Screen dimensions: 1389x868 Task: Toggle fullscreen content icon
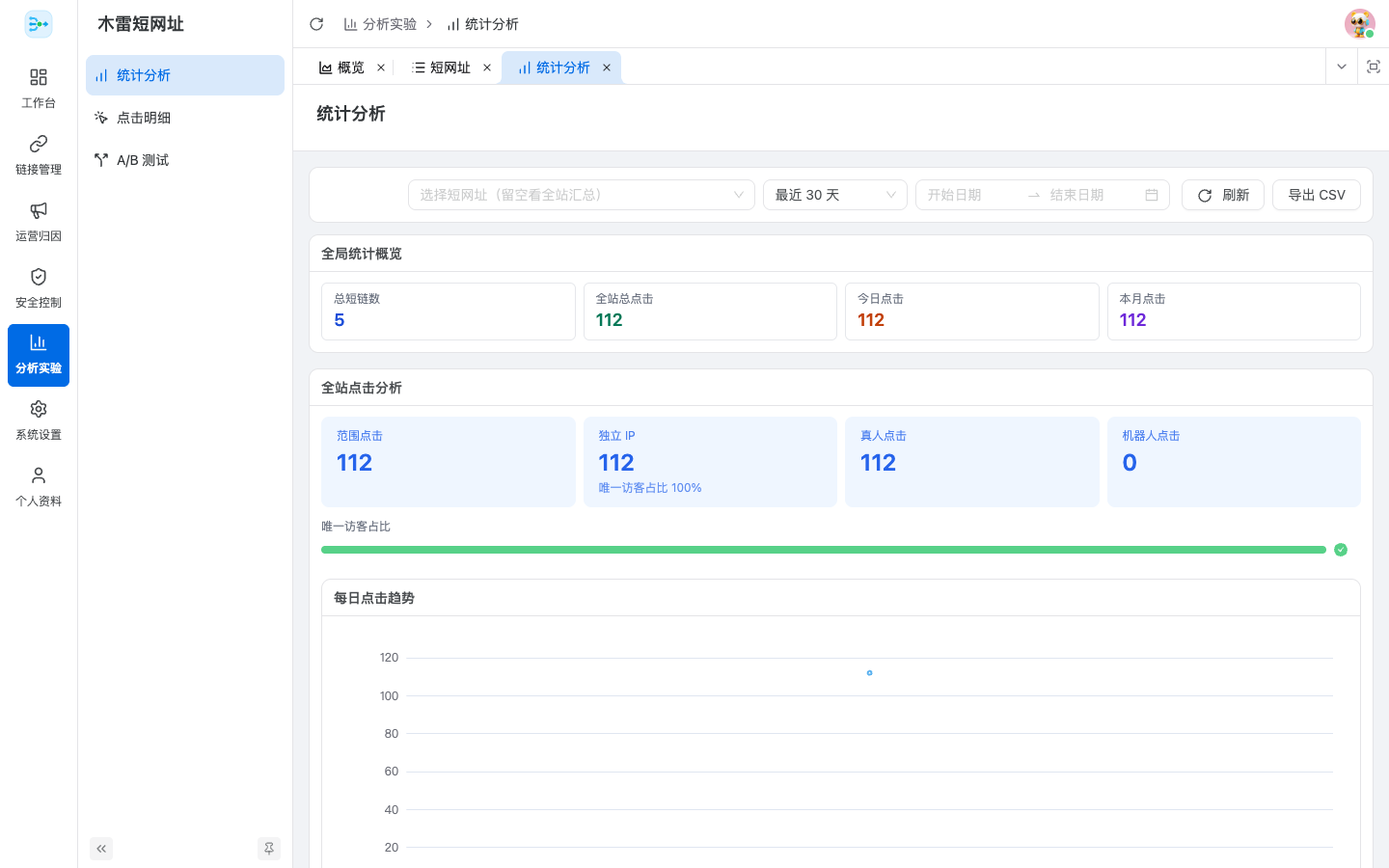[1374, 67]
